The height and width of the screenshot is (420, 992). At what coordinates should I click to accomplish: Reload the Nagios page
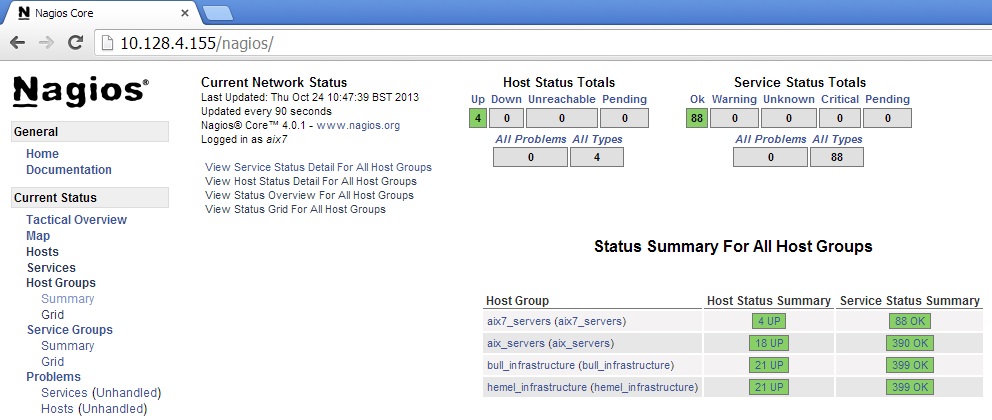[75, 43]
